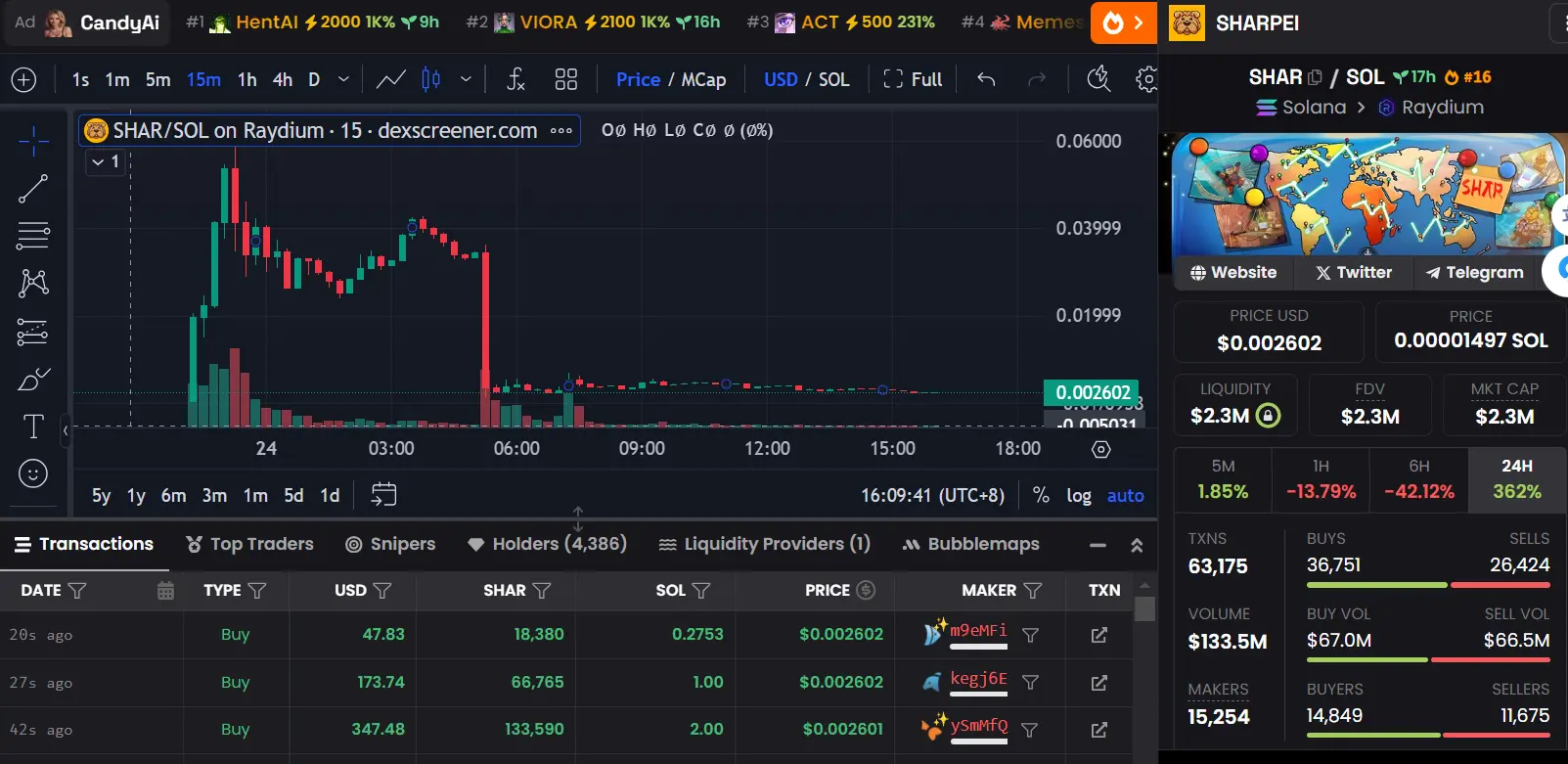1568x764 pixels.
Task: Visit the SHARPEI website
Action: [1233, 273]
